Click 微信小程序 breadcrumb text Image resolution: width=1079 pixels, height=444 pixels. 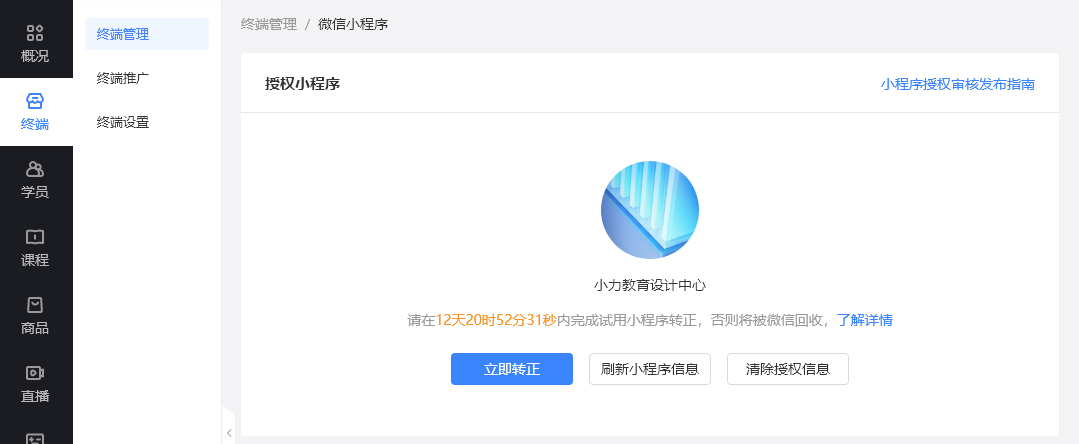point(353,25)
